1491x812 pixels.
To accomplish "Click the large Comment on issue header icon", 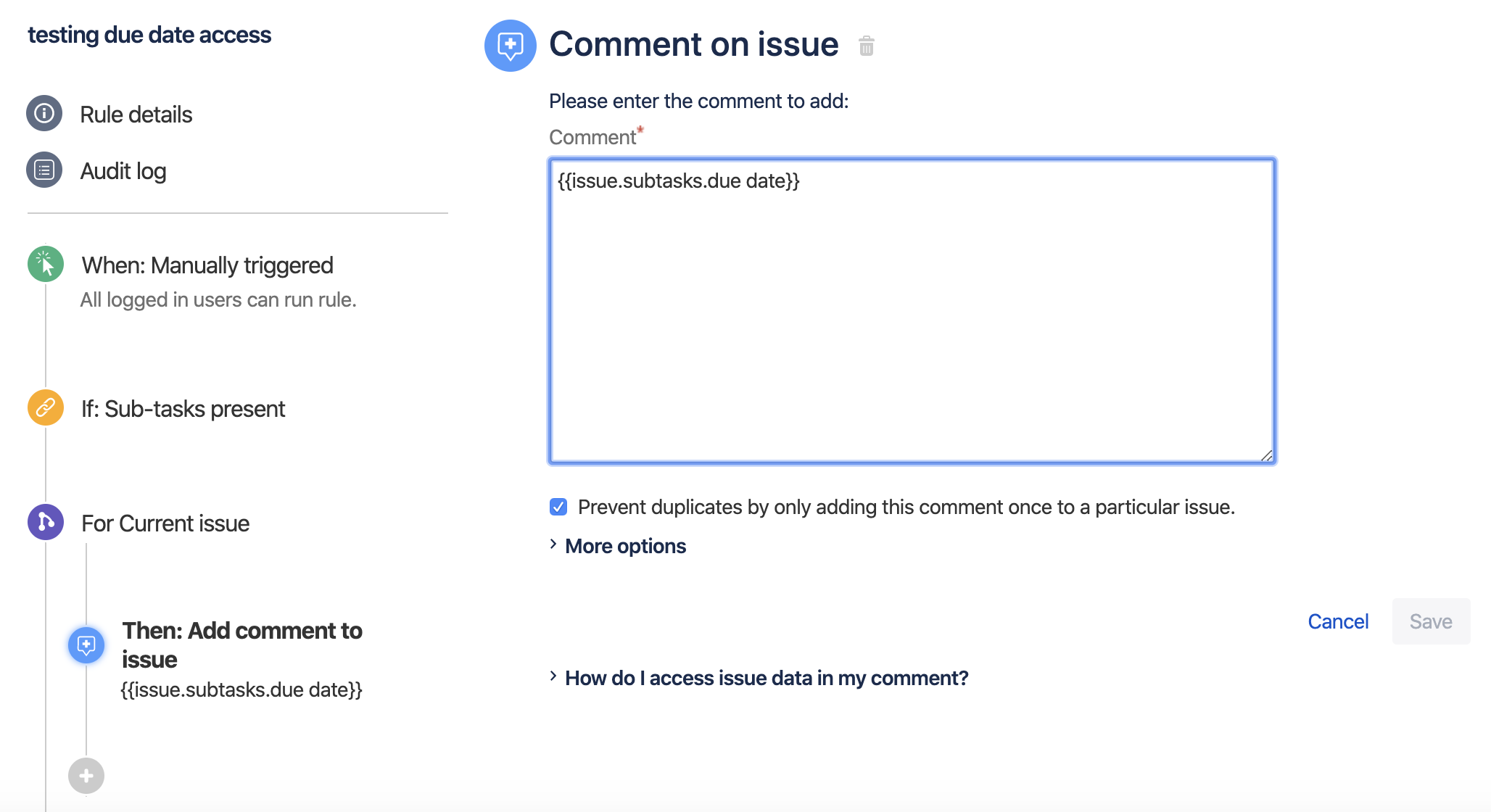I will pos(510,46).
